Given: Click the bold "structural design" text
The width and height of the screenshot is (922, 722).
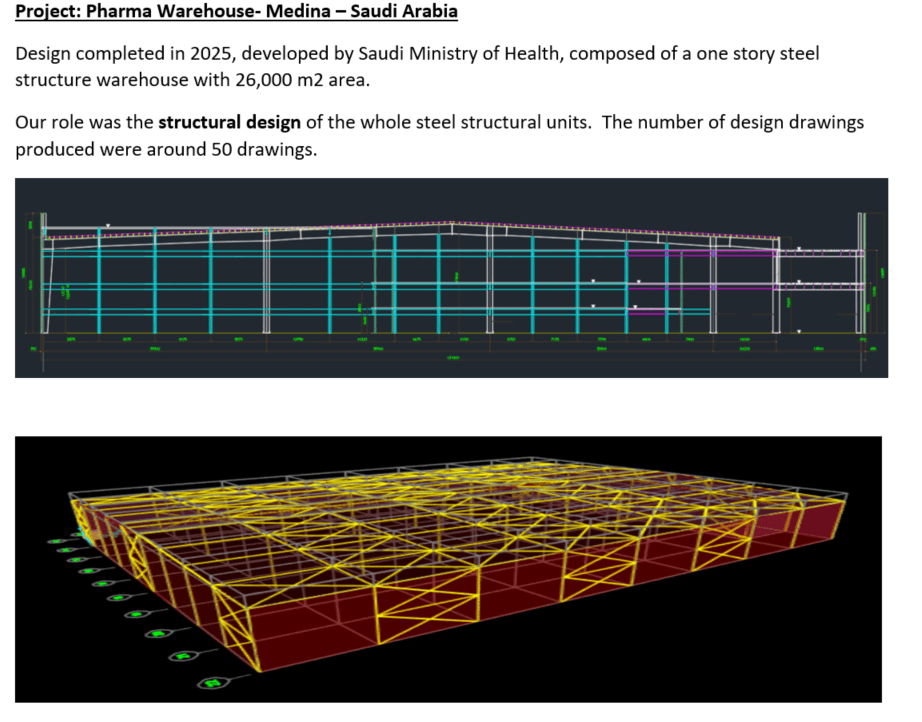Looking at the screenshot, I should coord(229,123).
